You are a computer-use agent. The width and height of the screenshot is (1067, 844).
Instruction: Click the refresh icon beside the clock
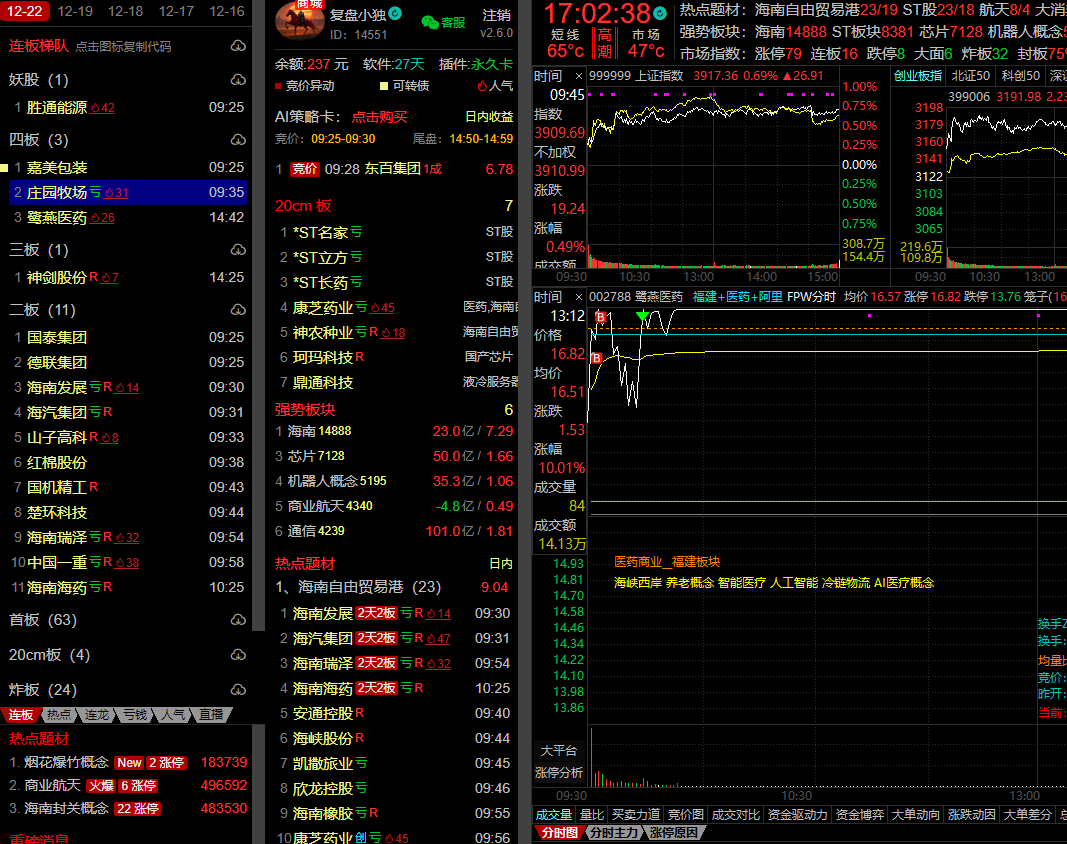662,14
